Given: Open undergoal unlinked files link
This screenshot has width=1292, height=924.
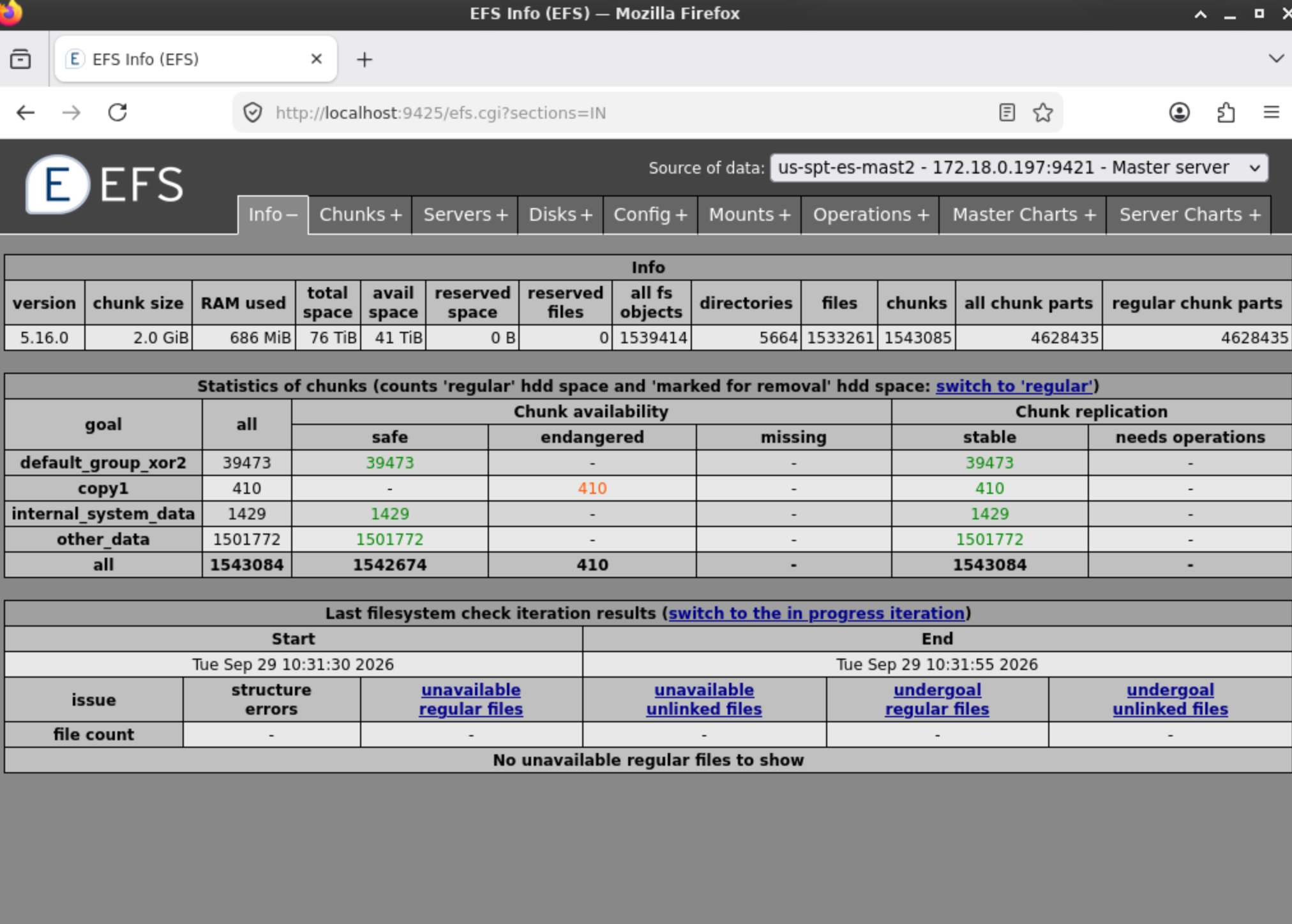Looking at the screenshot, I should [x=1170, y=699].
